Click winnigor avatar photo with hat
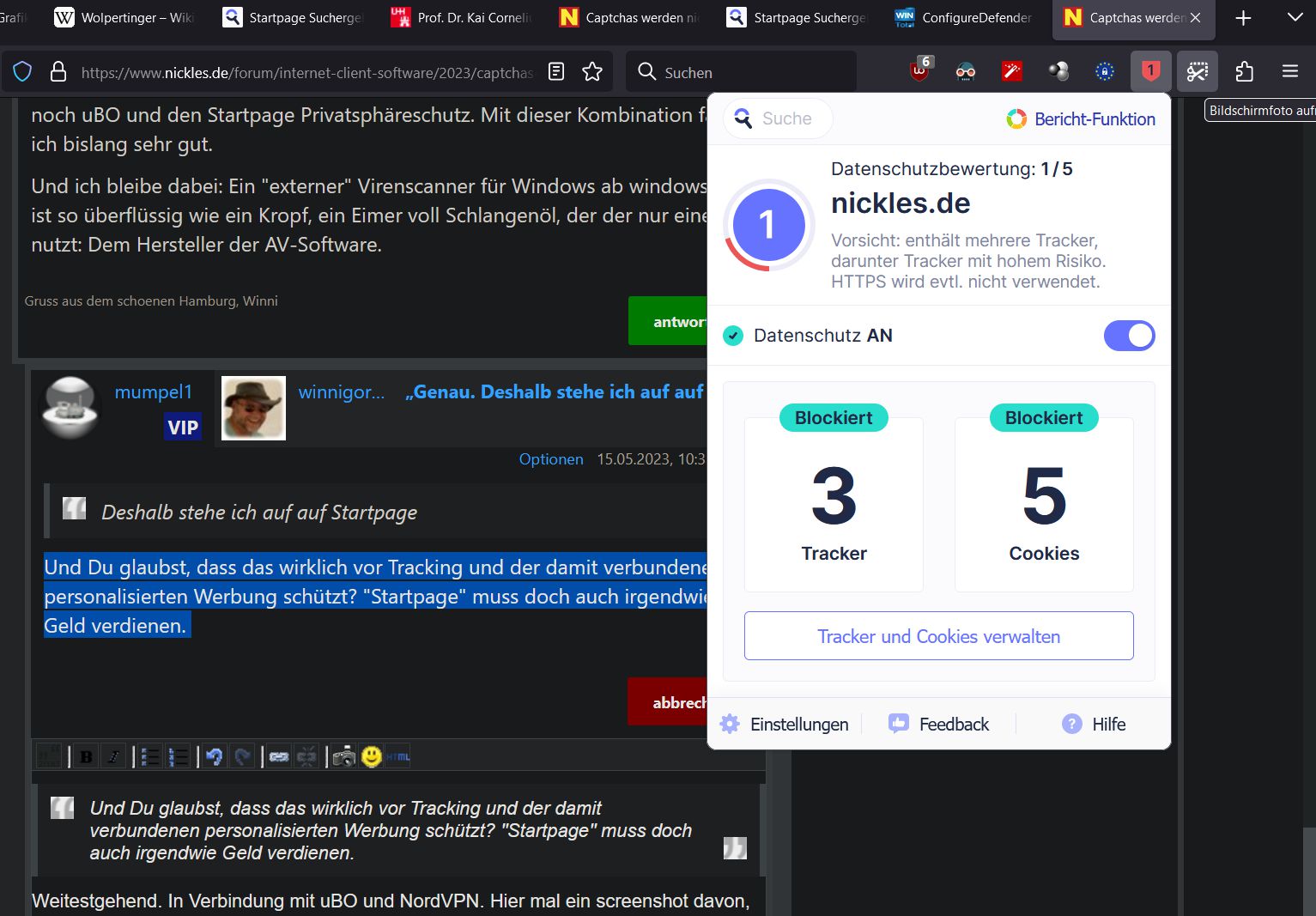The width and height of the screenshot is (1316, 916). [x=253, y=408]
